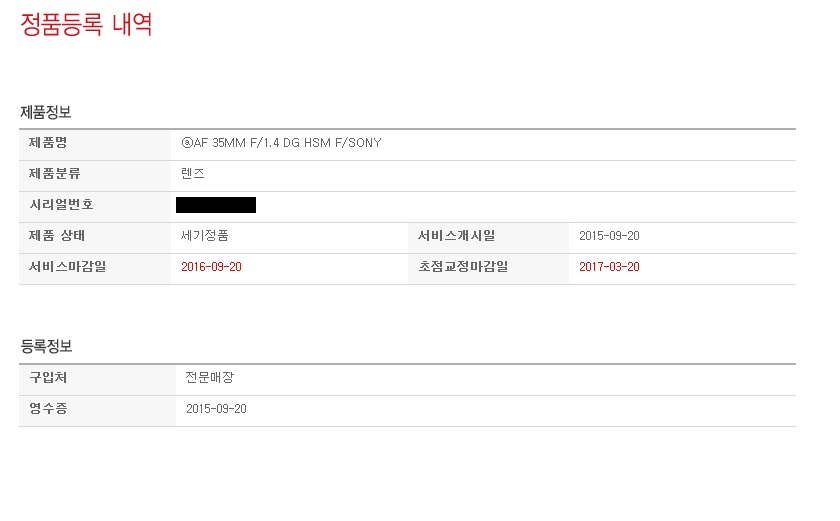Click the '시리얼번호' row label

pyautogui.click(x=61, y=205)
